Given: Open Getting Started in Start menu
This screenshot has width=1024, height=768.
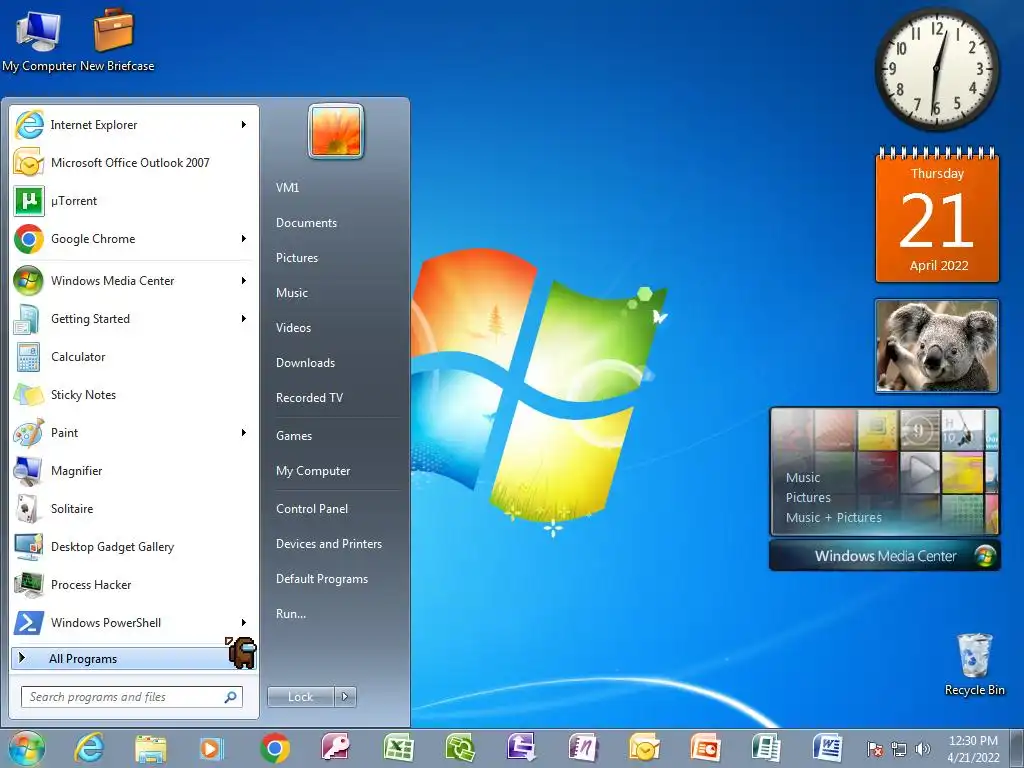Looking at the screenshot, I should tap(134, 319).
